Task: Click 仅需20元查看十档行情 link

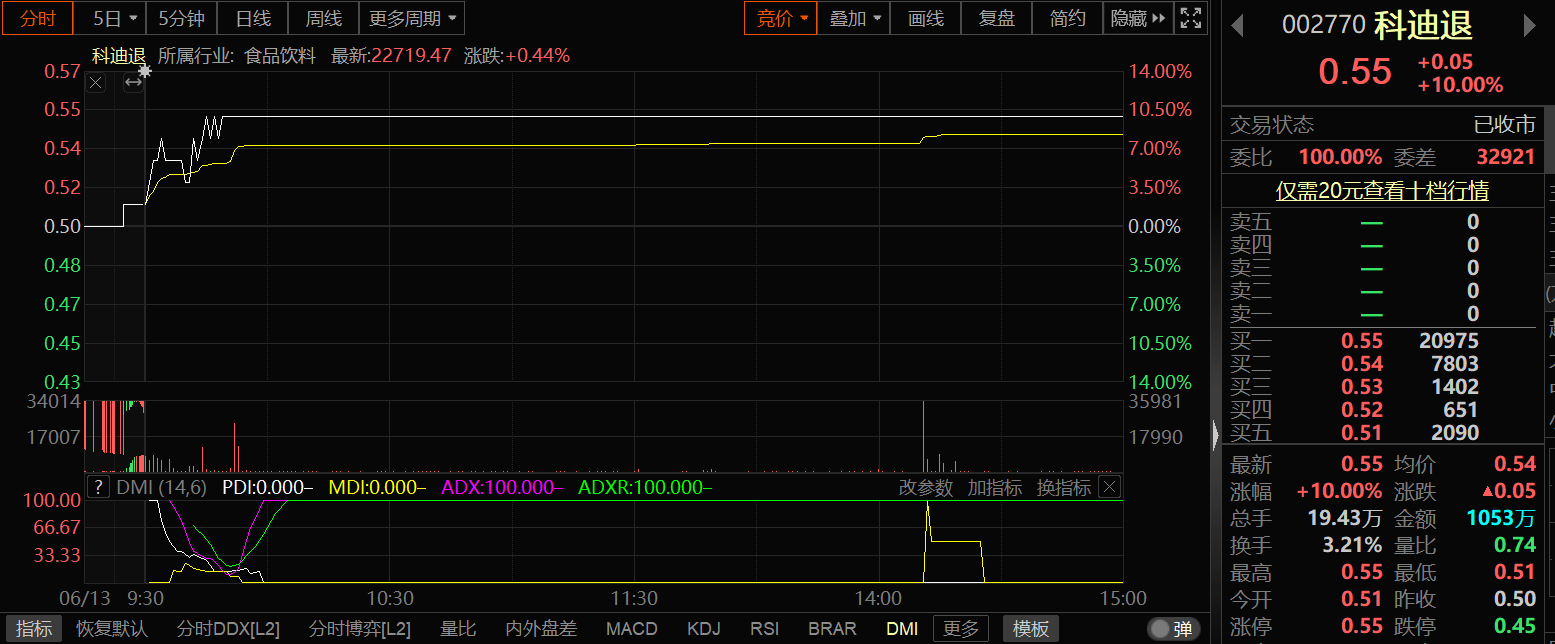Action: (x=1382, y=190)
